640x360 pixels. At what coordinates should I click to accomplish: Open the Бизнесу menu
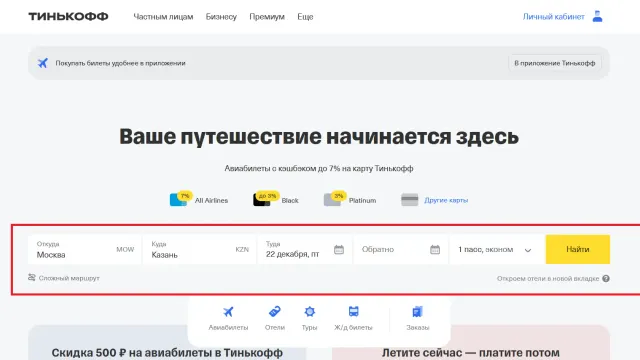pyautogui.click(x=221, y=17)
